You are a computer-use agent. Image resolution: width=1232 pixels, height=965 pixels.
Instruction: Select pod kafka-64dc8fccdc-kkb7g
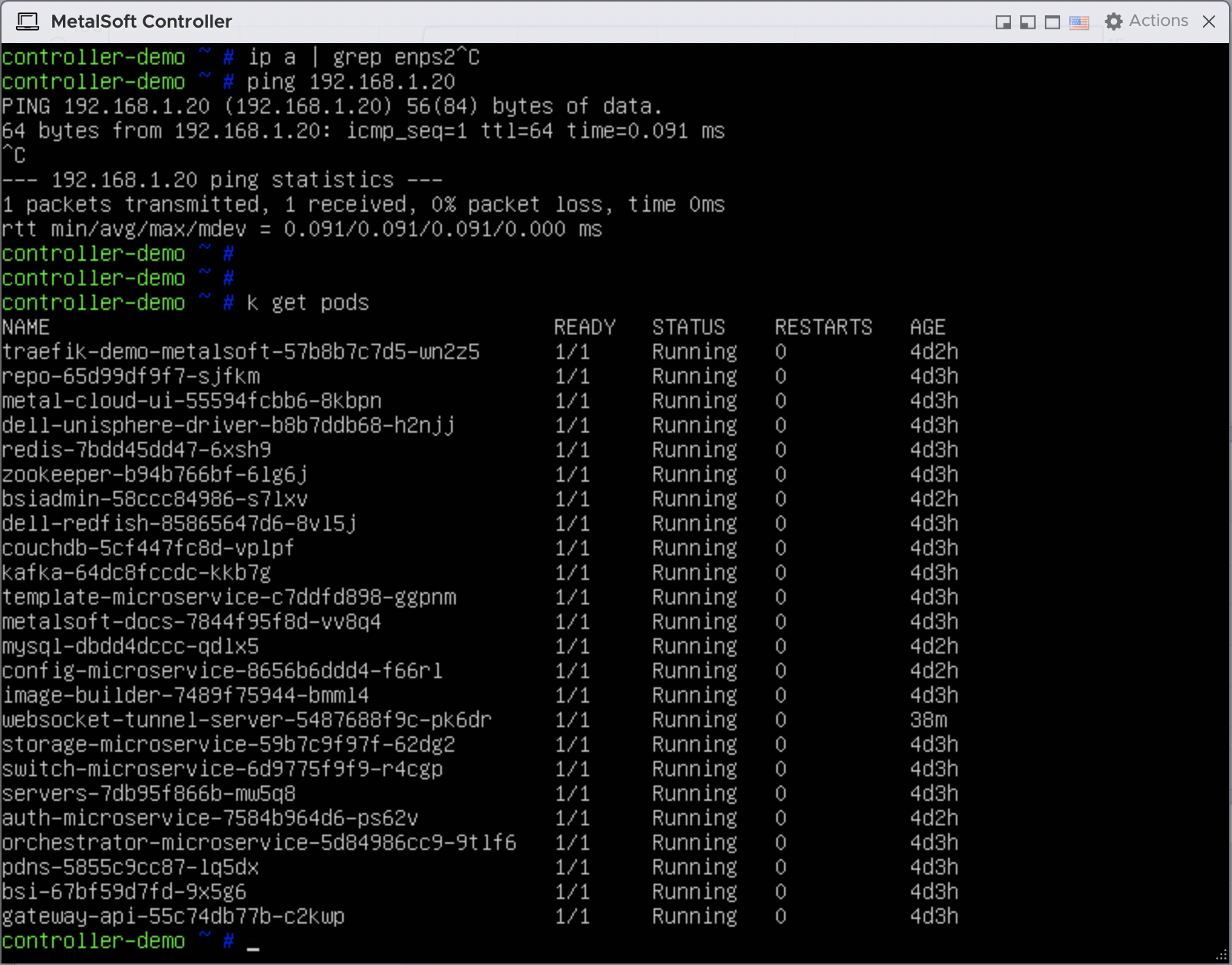point(137,573)
